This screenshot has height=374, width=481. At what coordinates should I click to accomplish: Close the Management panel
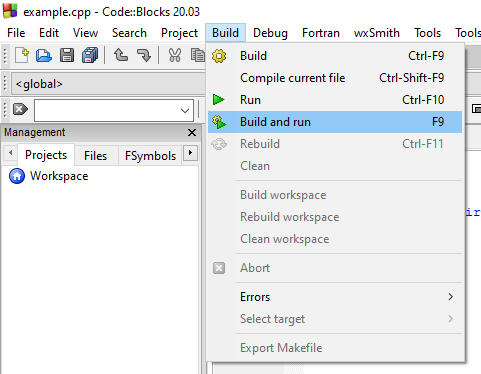coord(192,133)
